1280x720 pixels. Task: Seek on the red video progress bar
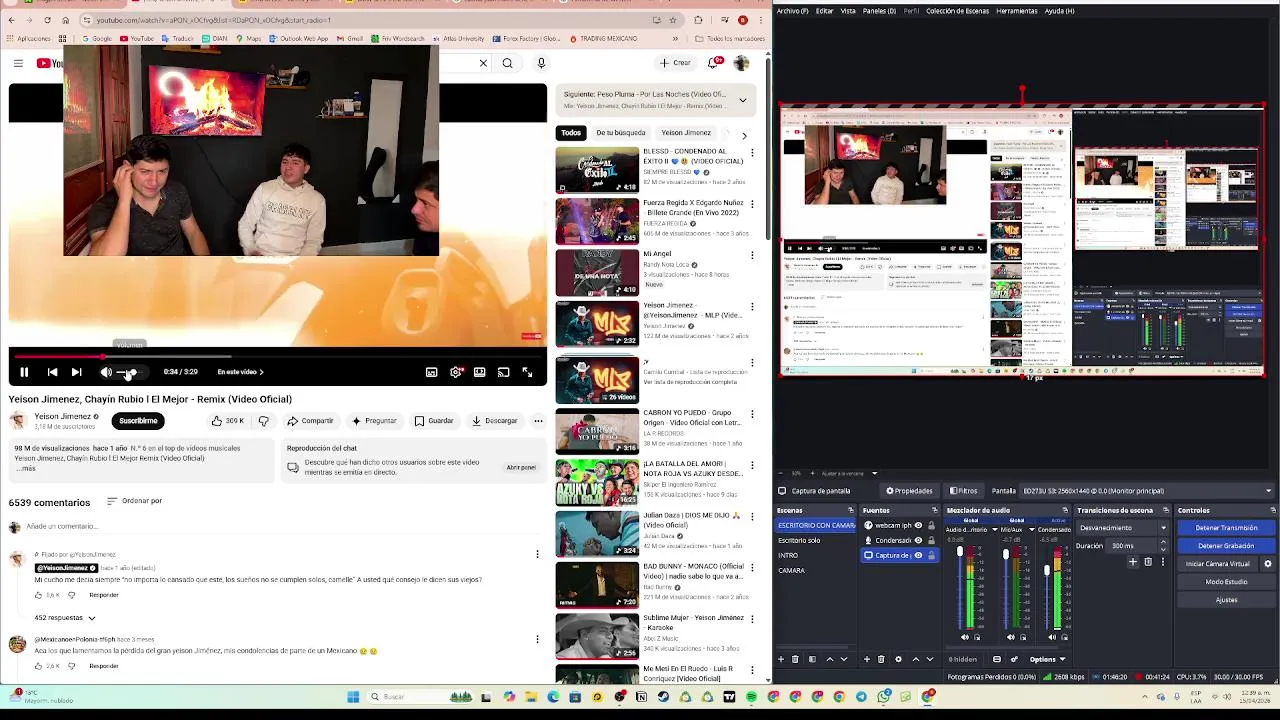click(x=277, y=355)
